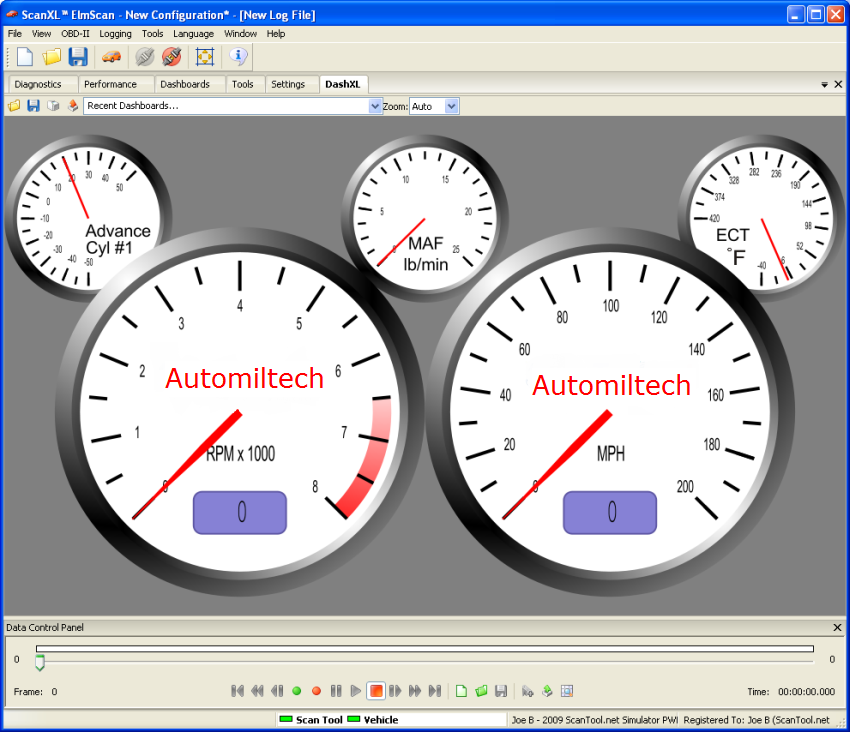The width and height of the screenshot is (850, 732).
Task: Open the Language menu
Action: (194, 34)
